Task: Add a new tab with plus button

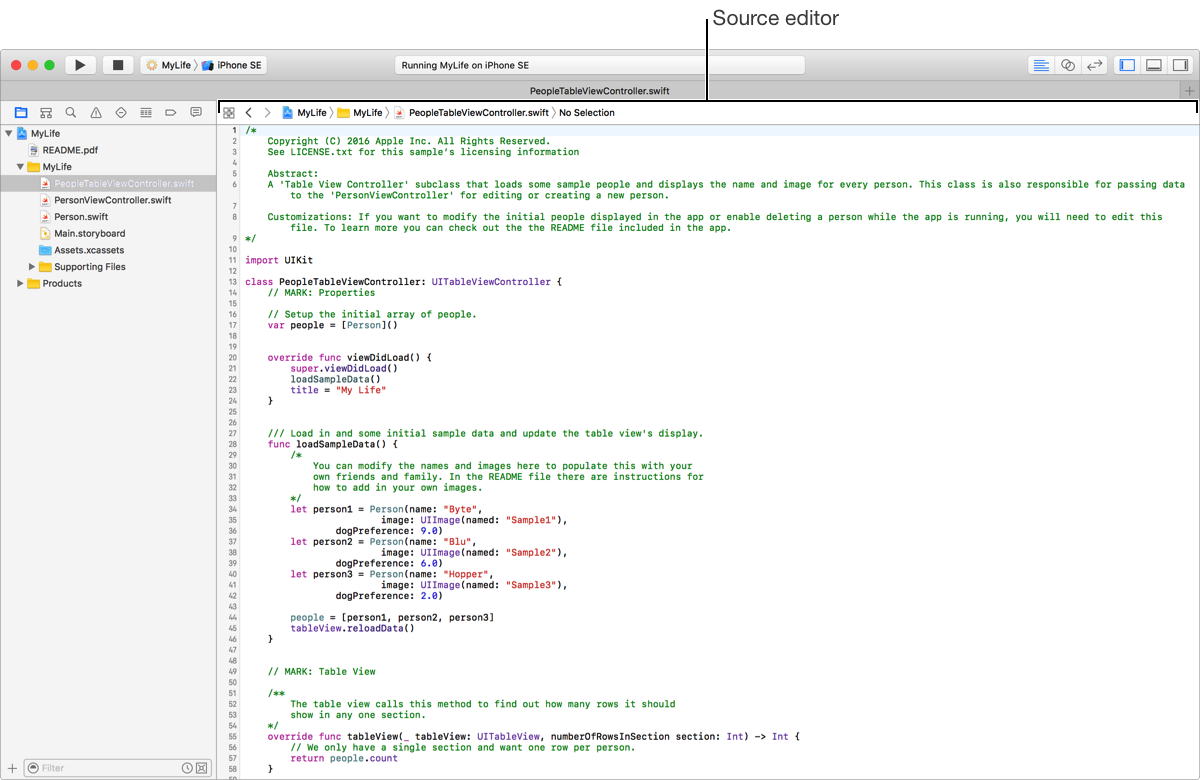Action: 1189,90
